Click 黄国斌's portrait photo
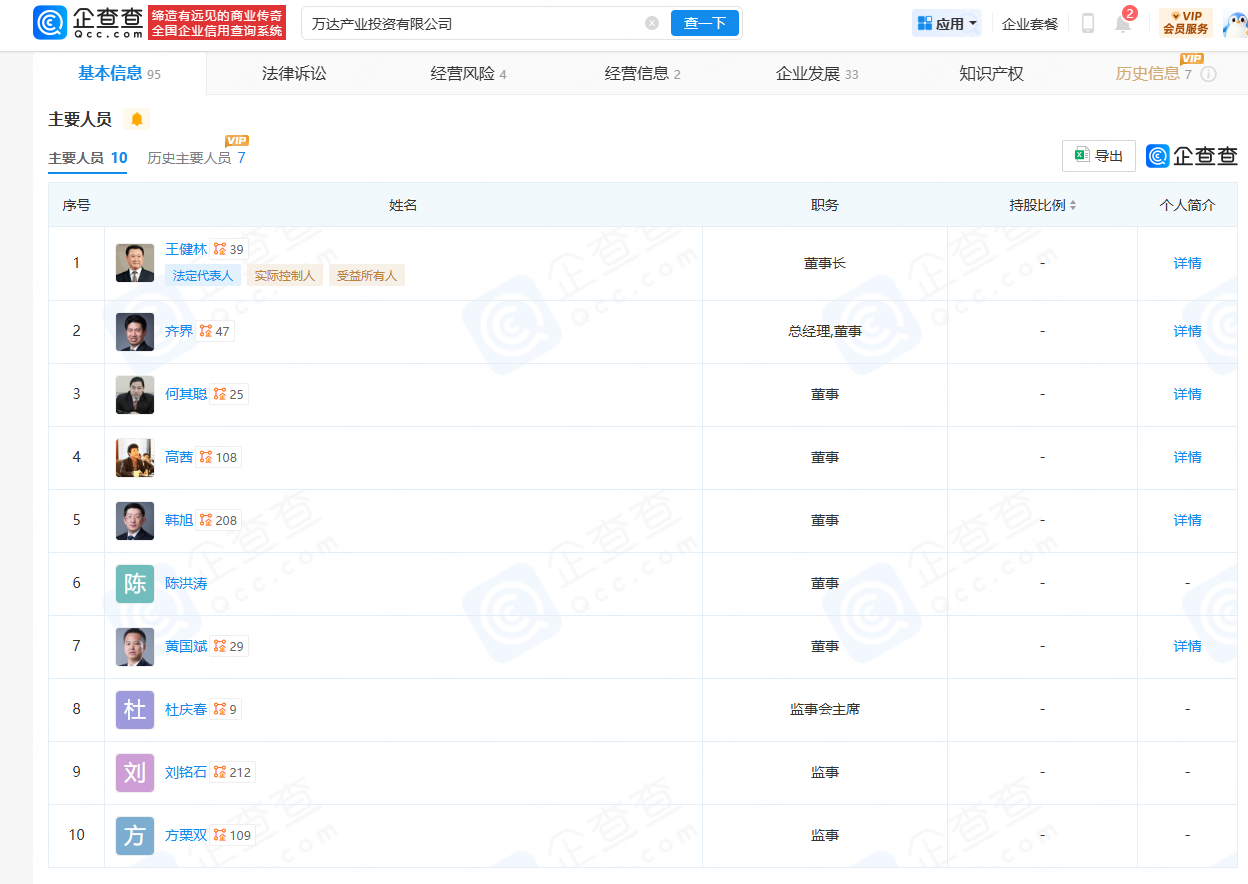The width and height of the screenshot is (1248, 884). pos(135,647)
